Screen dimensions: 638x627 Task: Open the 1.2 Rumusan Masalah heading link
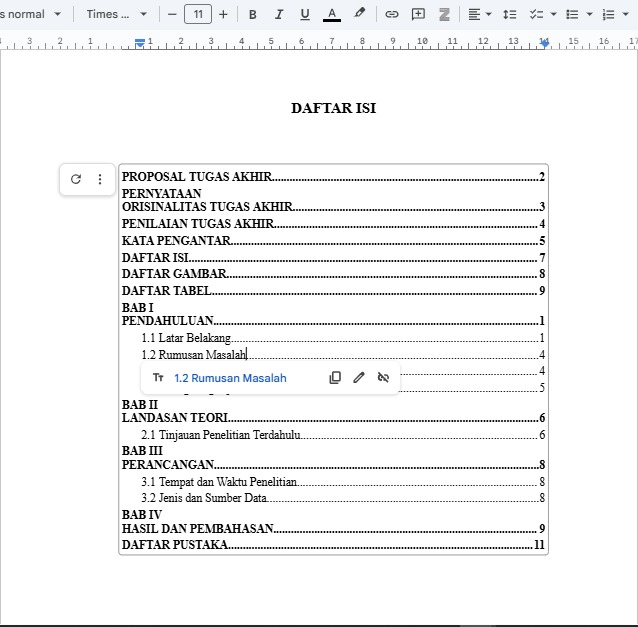230,378
